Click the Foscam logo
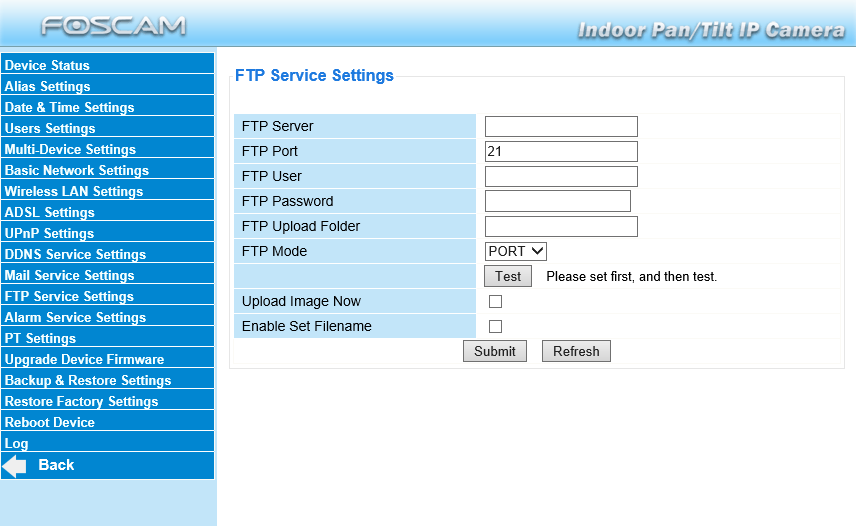The height and width of the screenshot is (526, 856). pyautogui.click(x=113, y=26)
